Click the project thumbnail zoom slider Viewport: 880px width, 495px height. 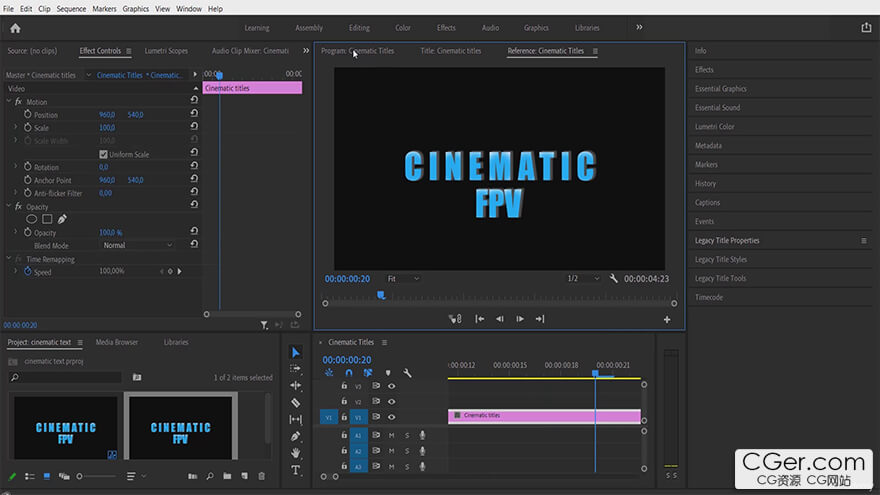click(x=96, y=476)
